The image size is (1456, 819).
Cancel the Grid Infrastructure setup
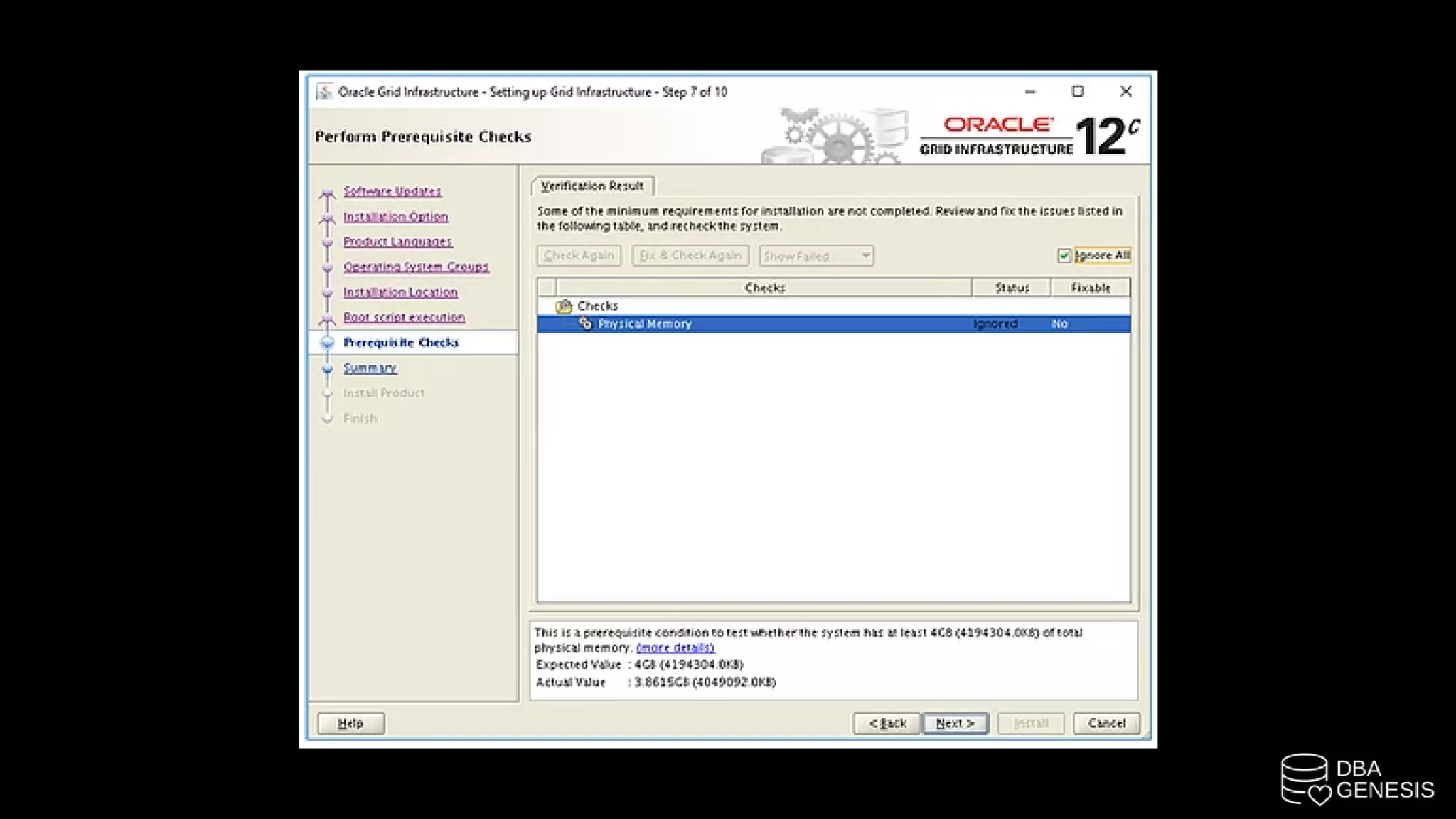tap(1106, 723)
